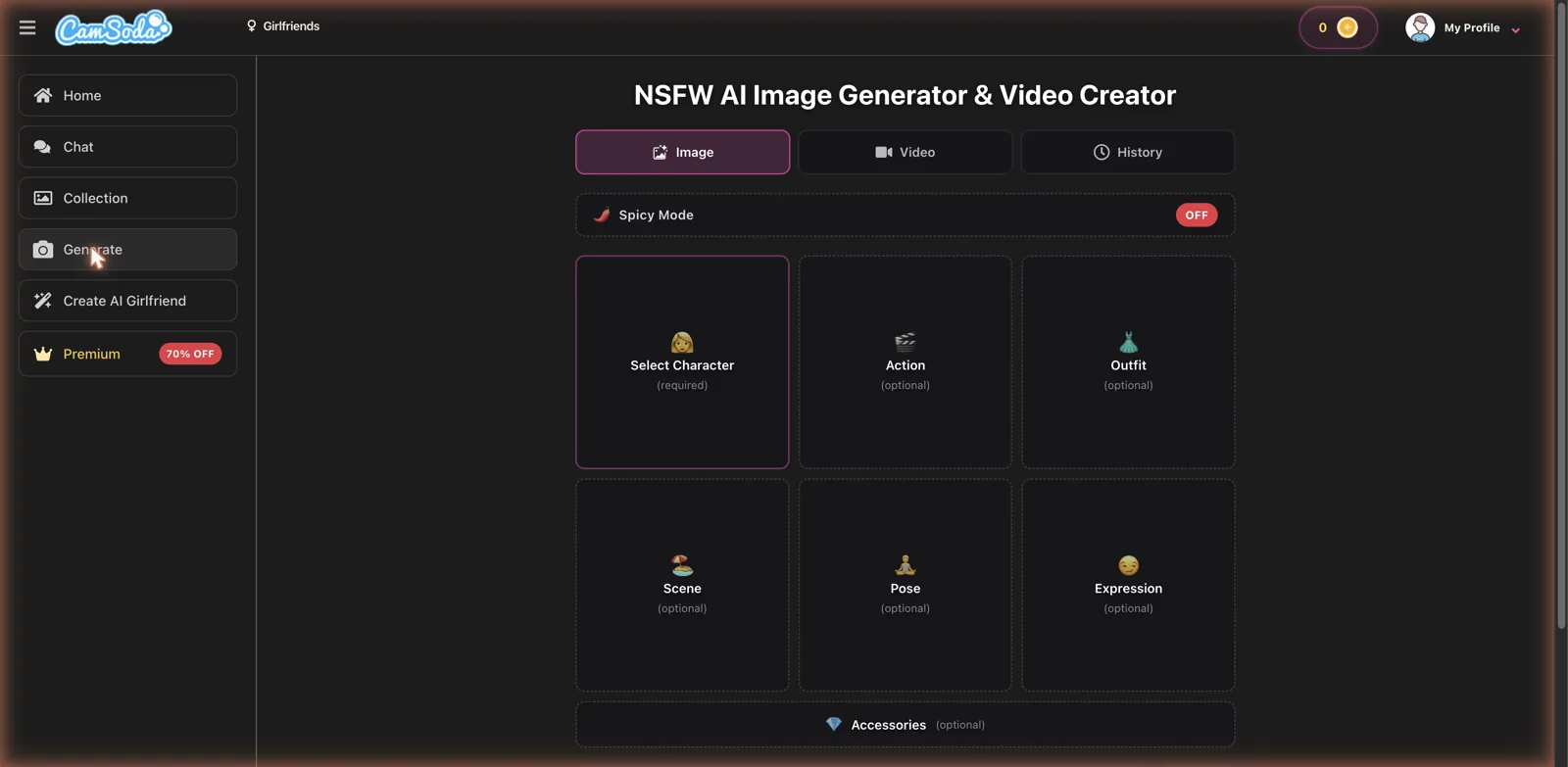Click the page title heading text

point(905,95)
